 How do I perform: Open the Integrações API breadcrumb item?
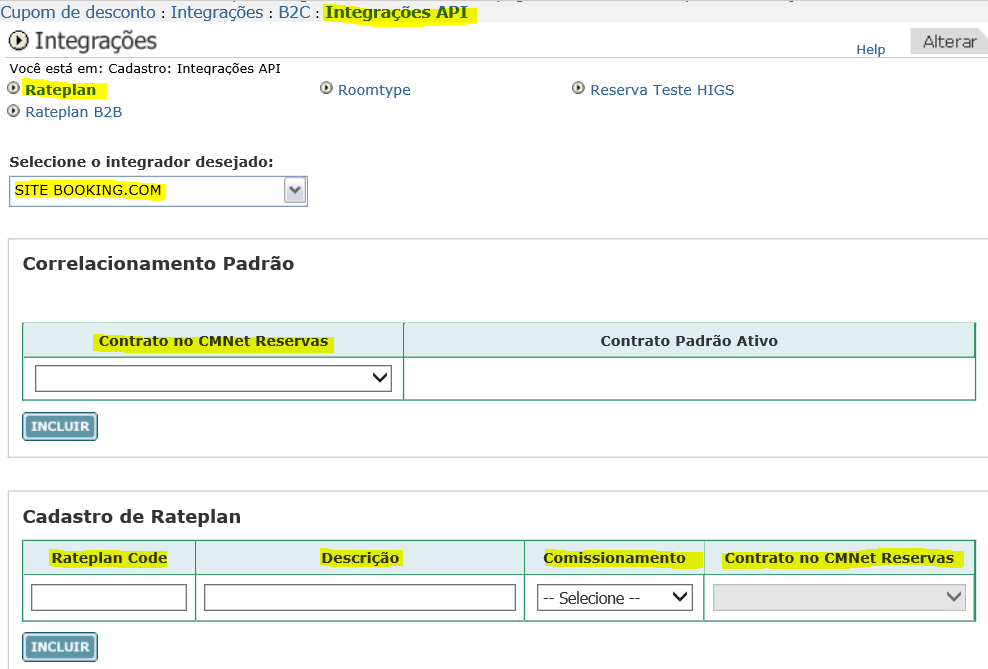click(x=396, y=13)
